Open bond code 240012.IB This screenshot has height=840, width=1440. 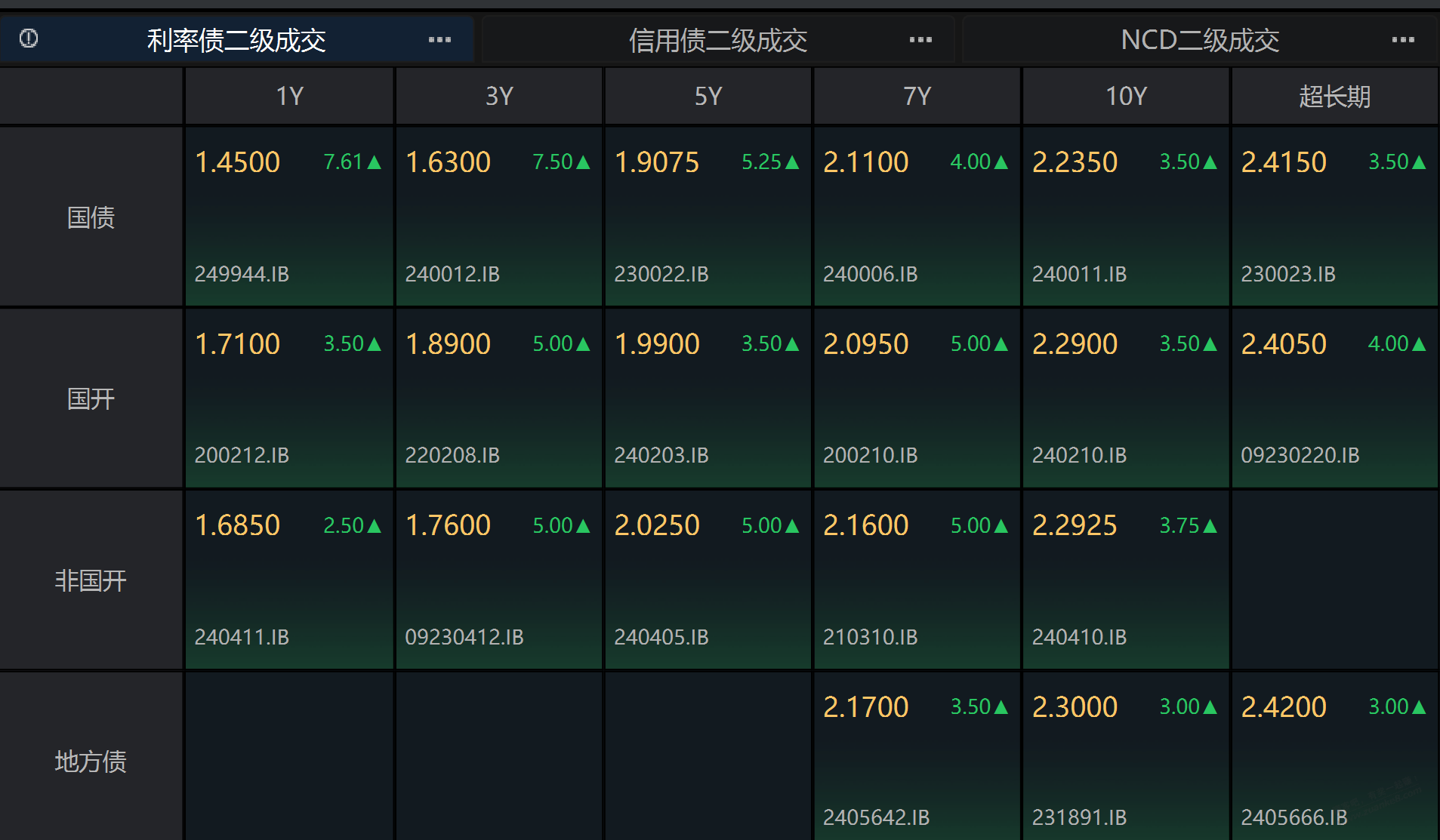click(x=452, y=274)
